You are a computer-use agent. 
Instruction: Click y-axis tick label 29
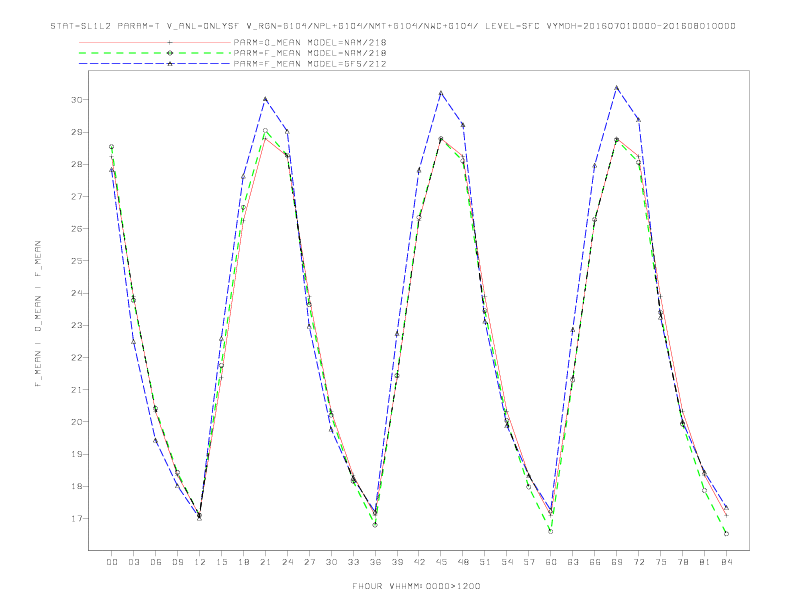pyautogui.click(x=77, y=132)
